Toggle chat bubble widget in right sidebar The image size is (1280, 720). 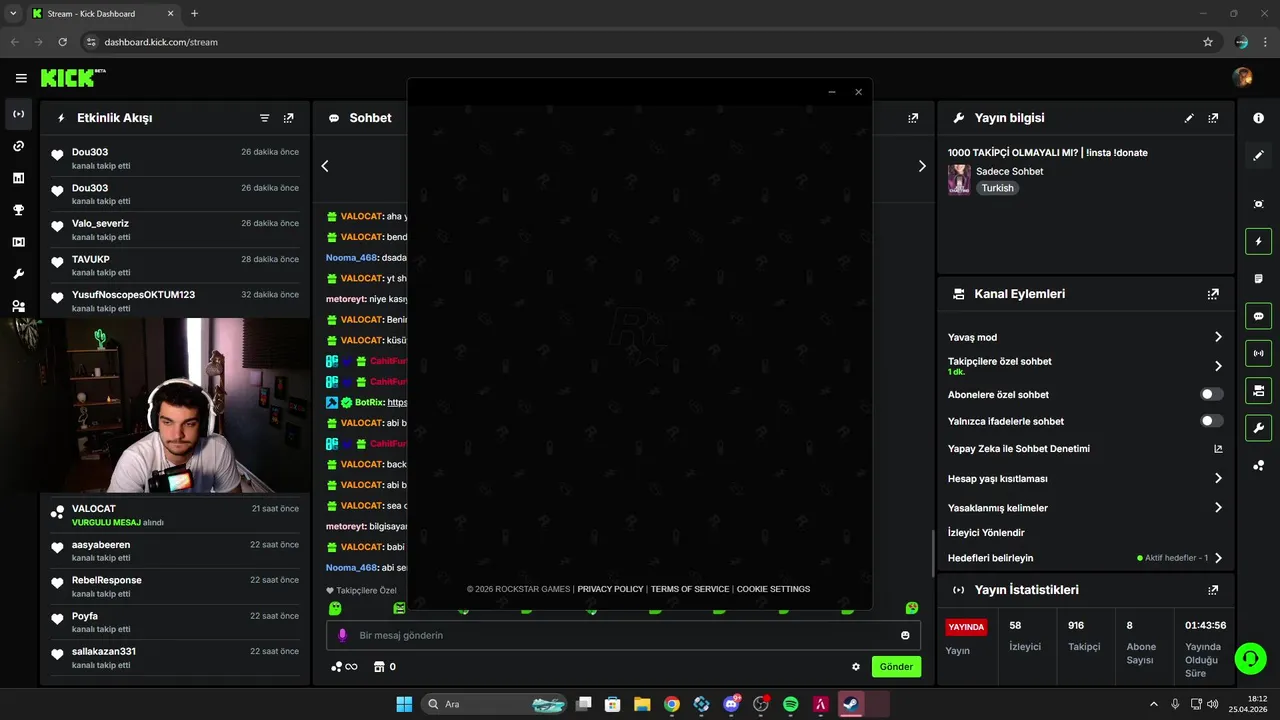tap(1258, 316)
